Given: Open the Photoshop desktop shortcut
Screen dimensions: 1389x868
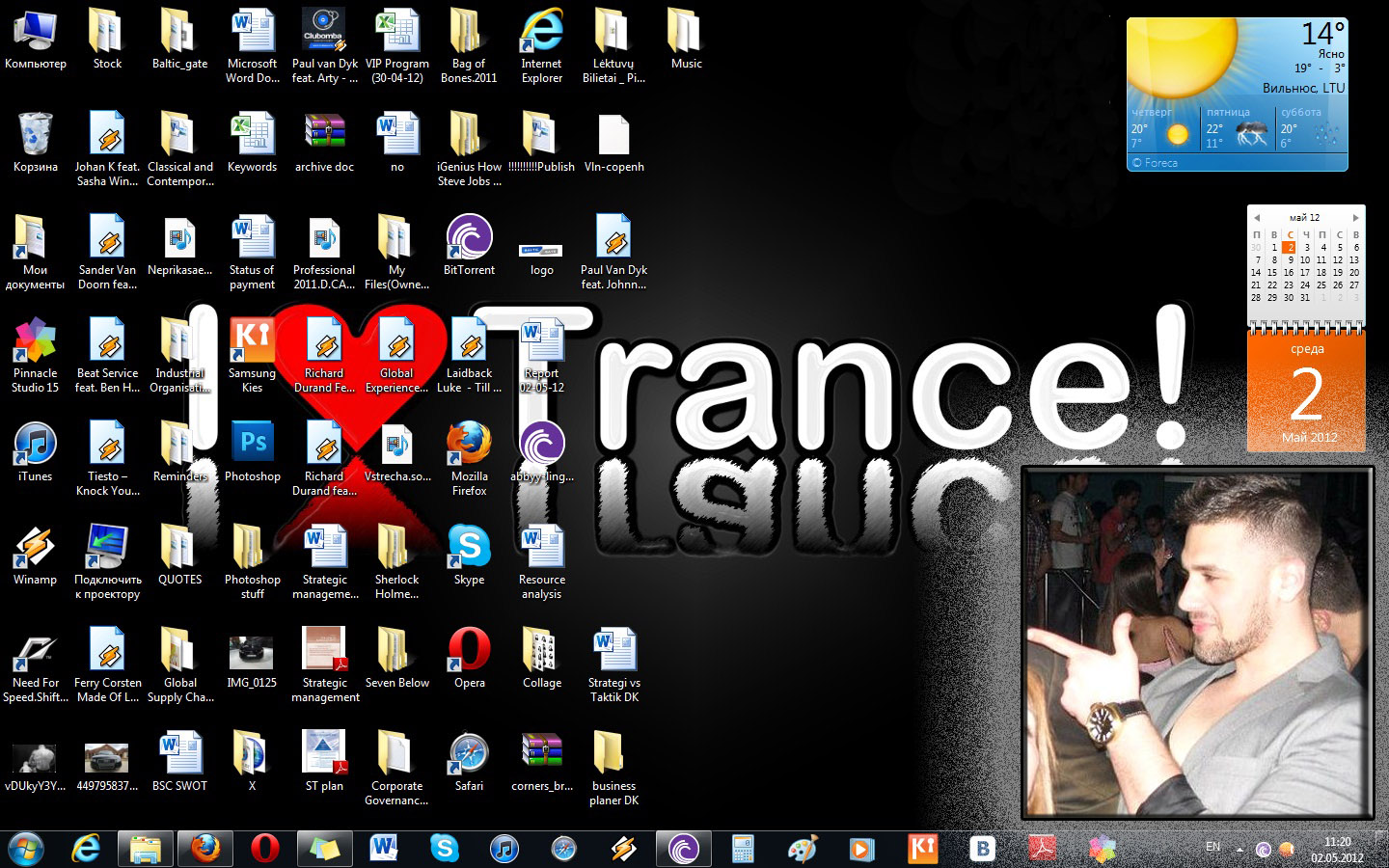Looking at the screenshot, I should click(x=253, y=445).
